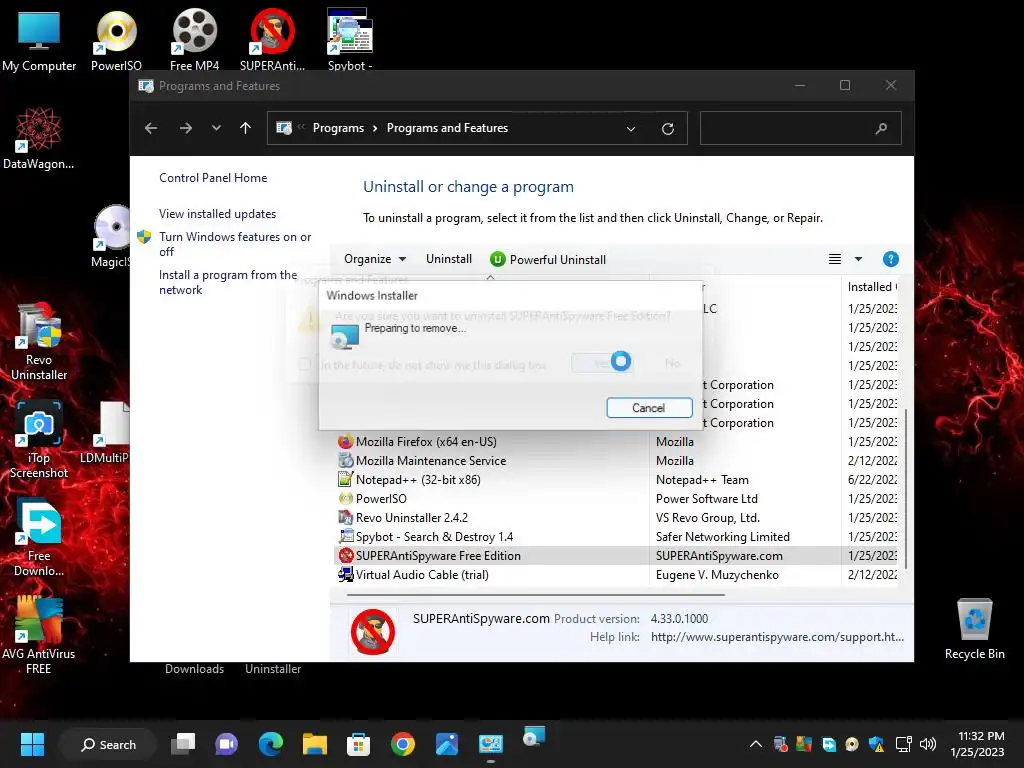The height and width of the screenshot is (768, 1024).
Task: Click Eugene V. Muzychenko publisher cell
Action: pyautogui.click(x=717, y=575)
